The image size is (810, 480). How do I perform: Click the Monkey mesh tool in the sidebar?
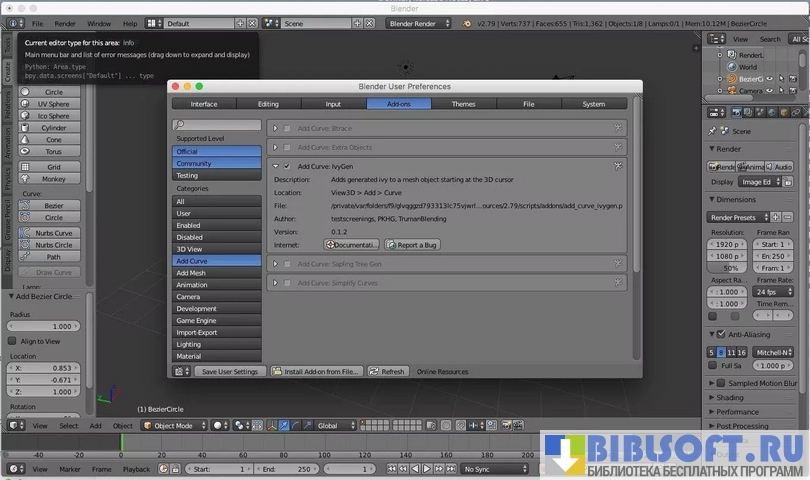click(53, 178)
